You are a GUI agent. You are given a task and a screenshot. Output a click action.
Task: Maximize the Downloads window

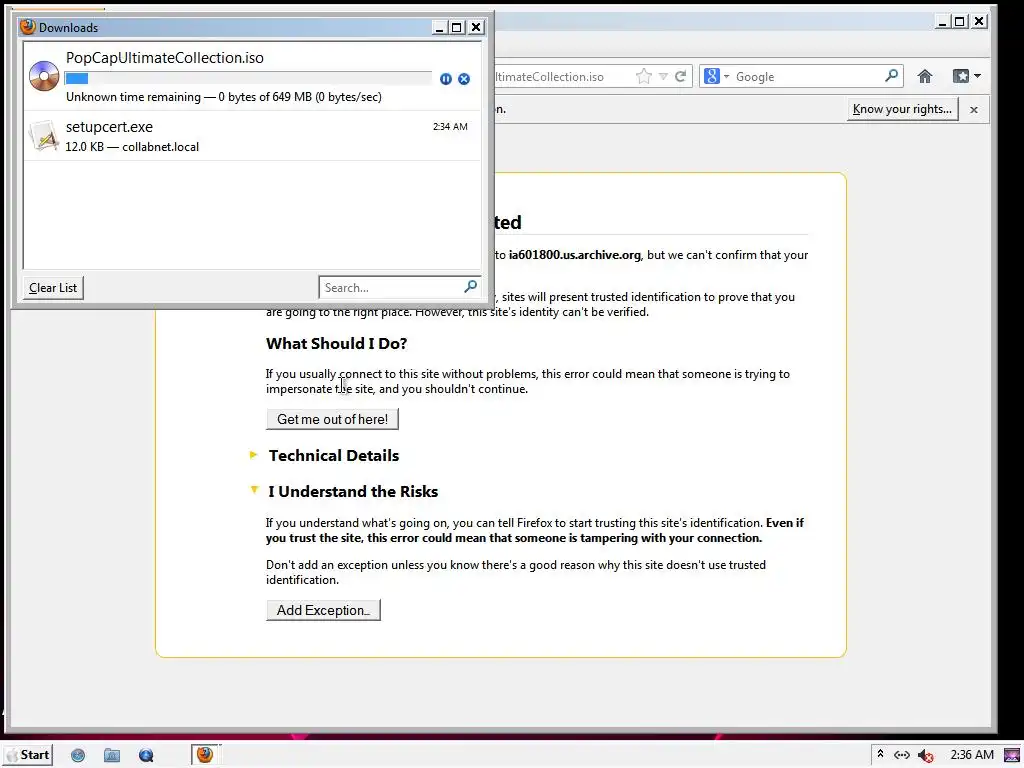pyautogui.click(x=457, y=27)
